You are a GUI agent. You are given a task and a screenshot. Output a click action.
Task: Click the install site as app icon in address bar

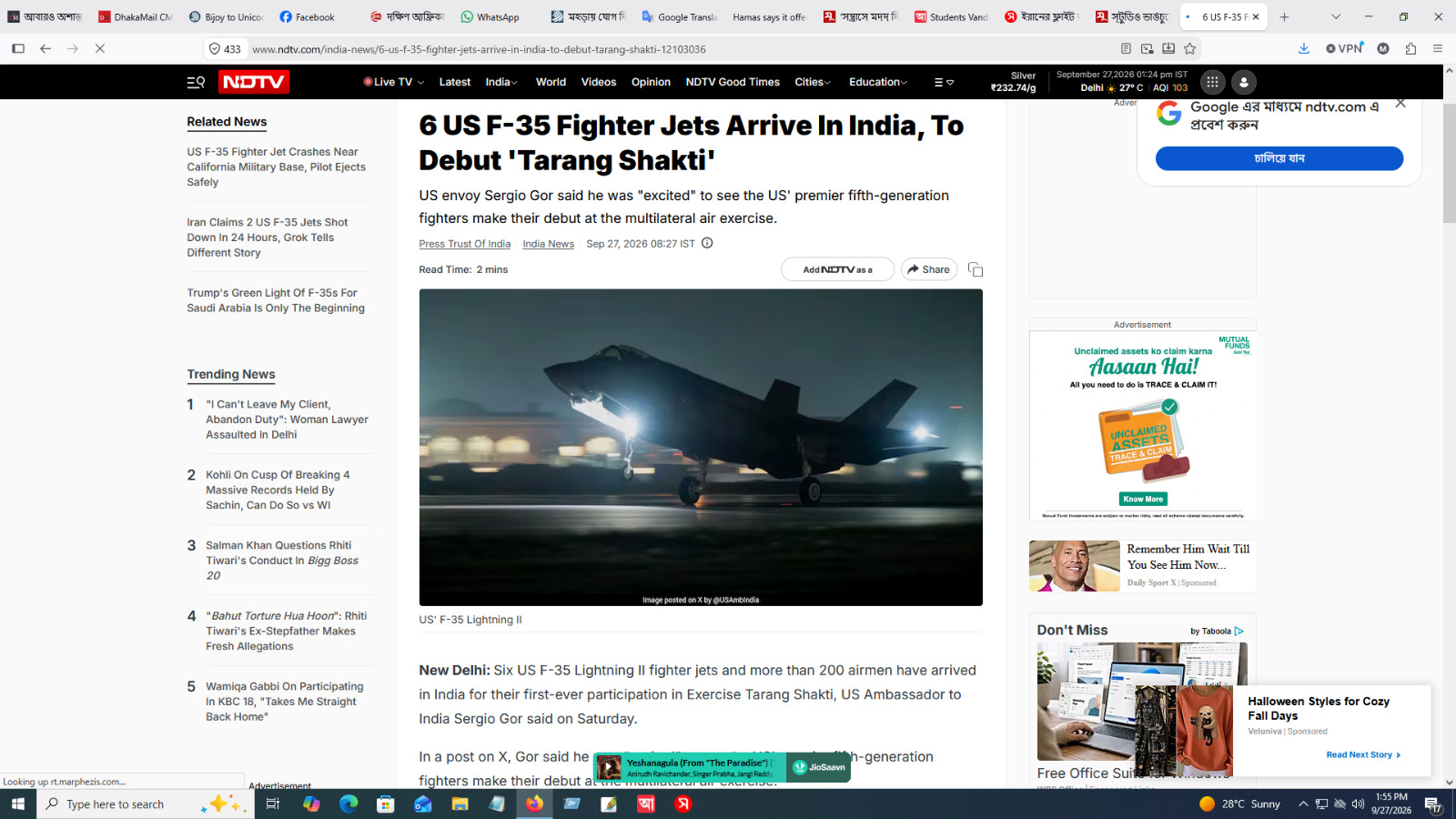[1168, 48]
